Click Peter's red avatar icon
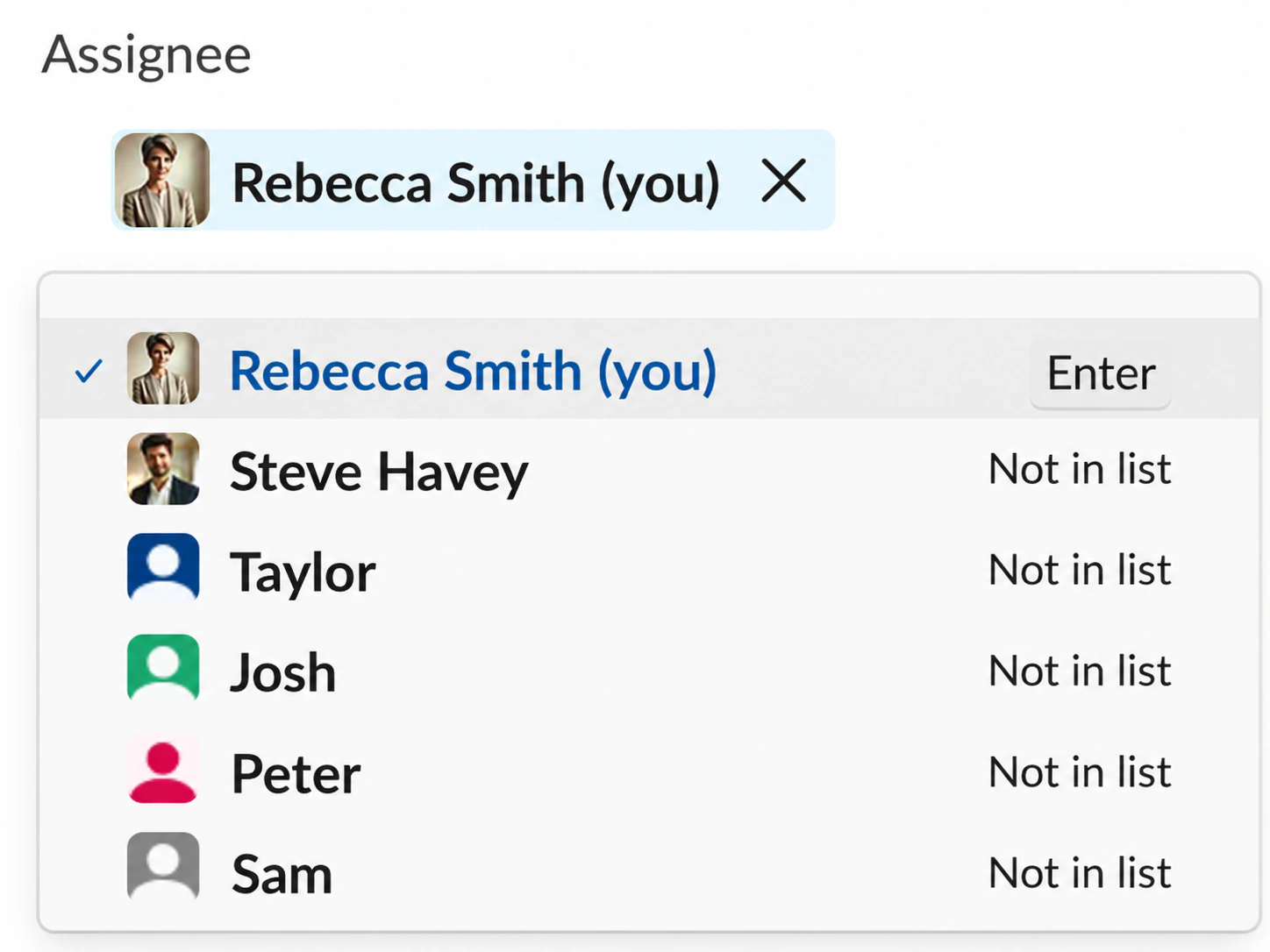Viewport: 1270px width, 952px height. (163, 771)
